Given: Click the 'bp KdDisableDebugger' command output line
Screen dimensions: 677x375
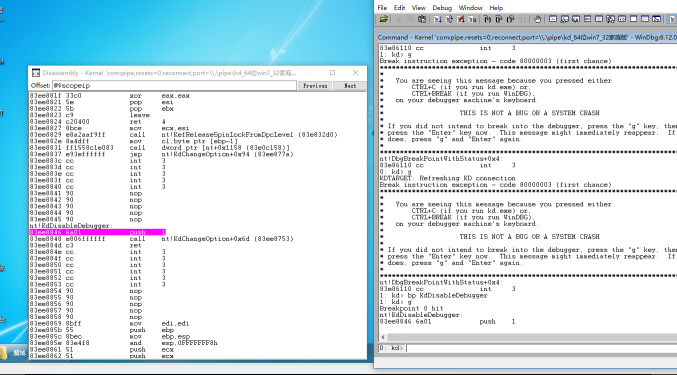Looking at the screenshot, I should [433, 296].
